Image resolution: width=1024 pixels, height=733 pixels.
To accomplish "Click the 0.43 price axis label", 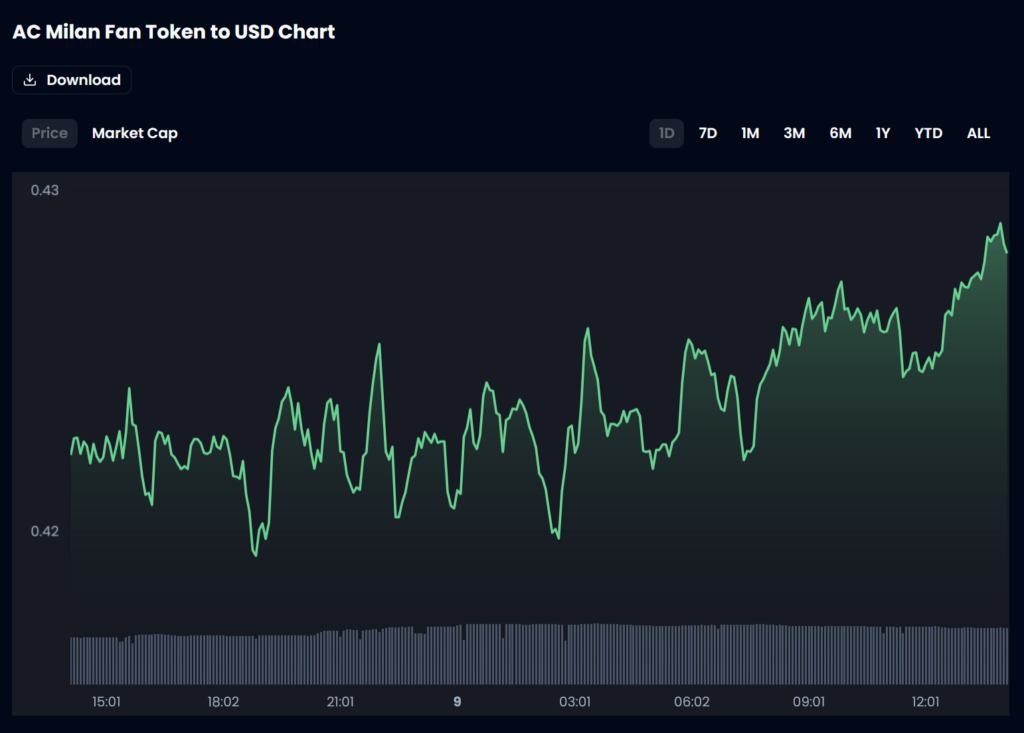I will [x=46, y=190].
